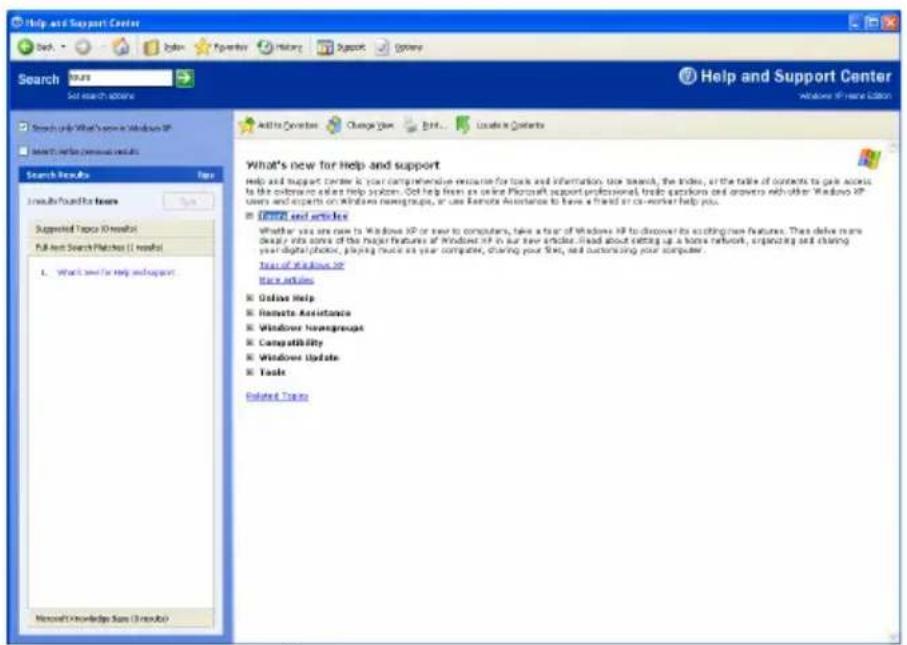Click the title bar help icon
Viewport: 907px width, 645px height.
(17, 23)
